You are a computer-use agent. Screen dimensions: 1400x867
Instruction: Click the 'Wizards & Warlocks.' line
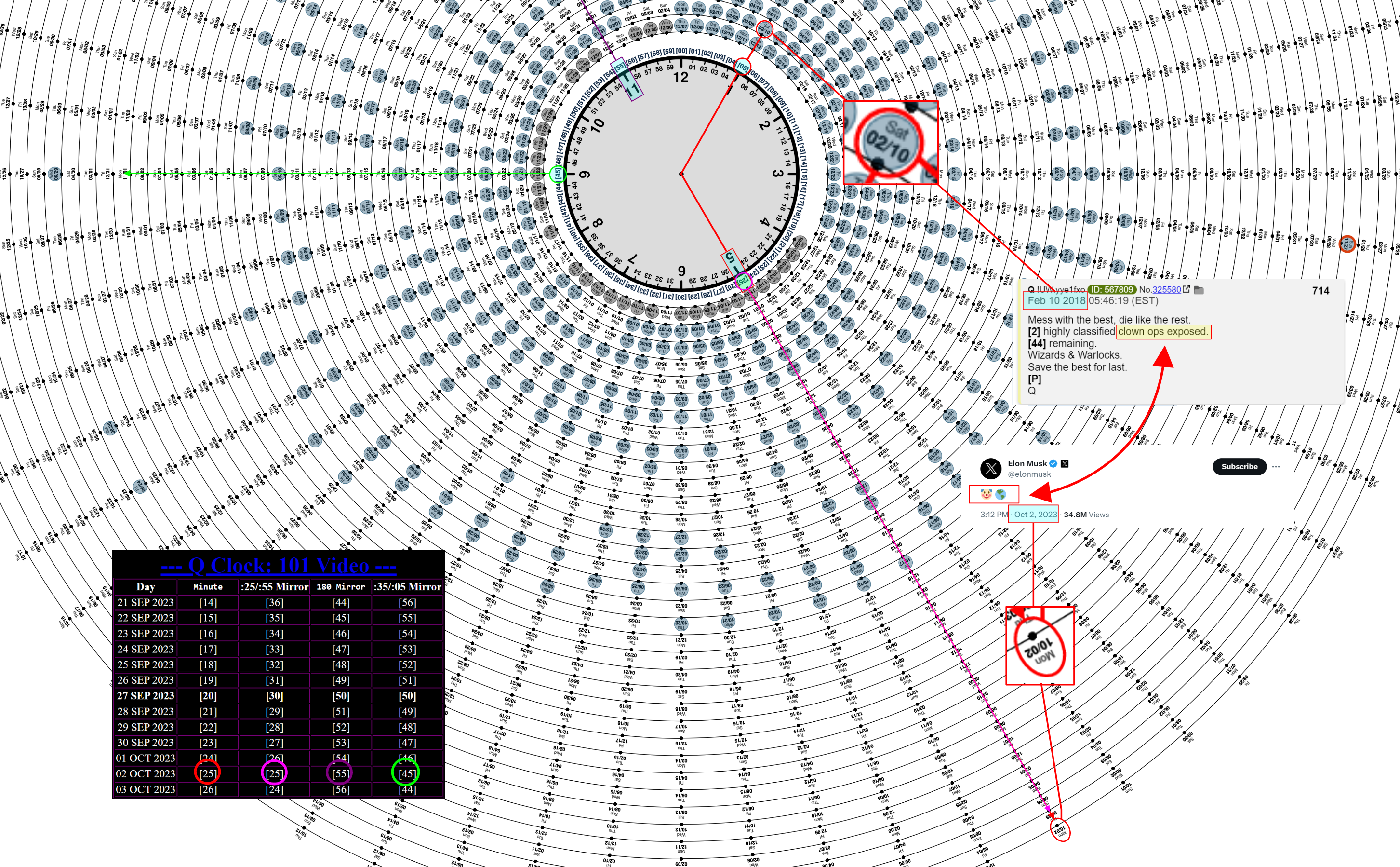click(1075, 355)
